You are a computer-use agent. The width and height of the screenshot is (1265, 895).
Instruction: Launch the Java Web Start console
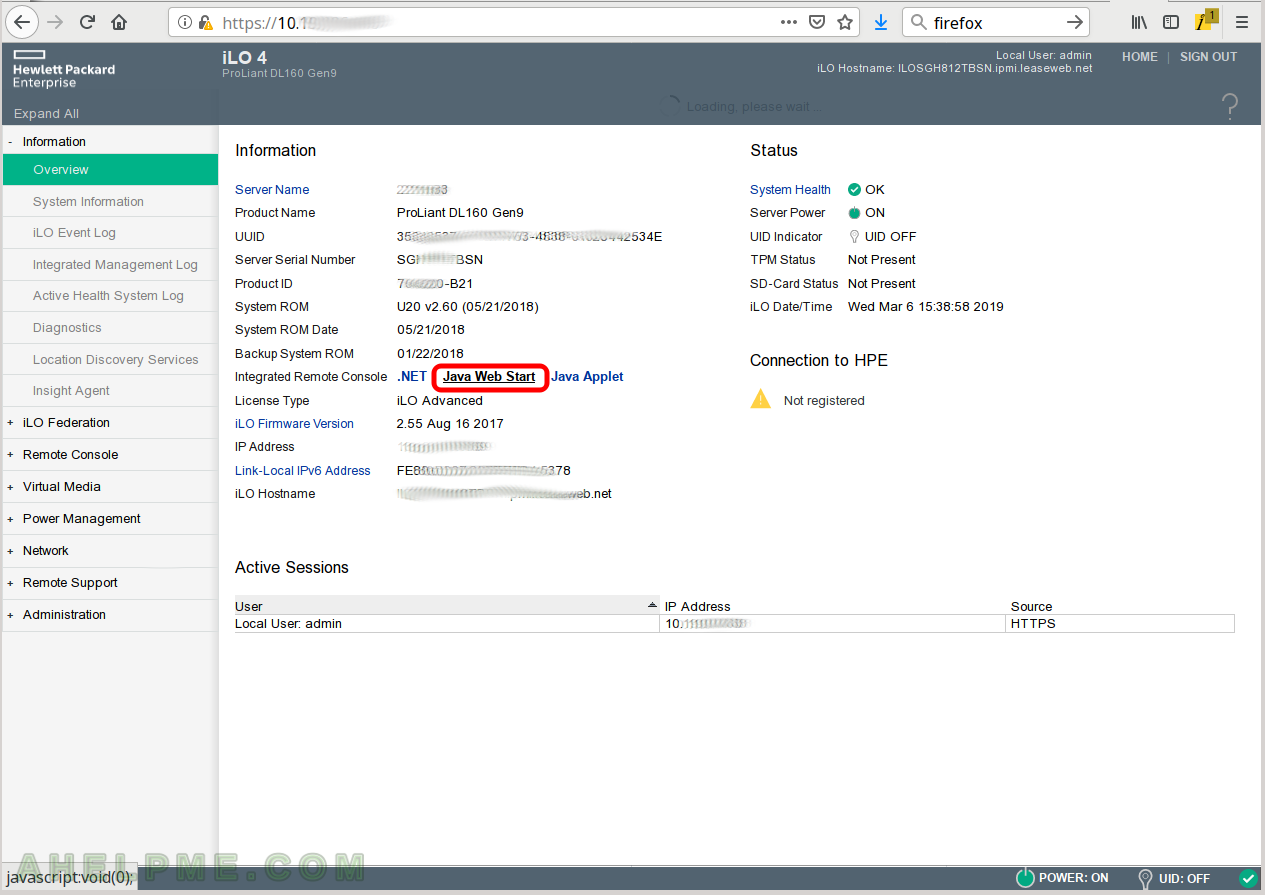click(489, 377)
